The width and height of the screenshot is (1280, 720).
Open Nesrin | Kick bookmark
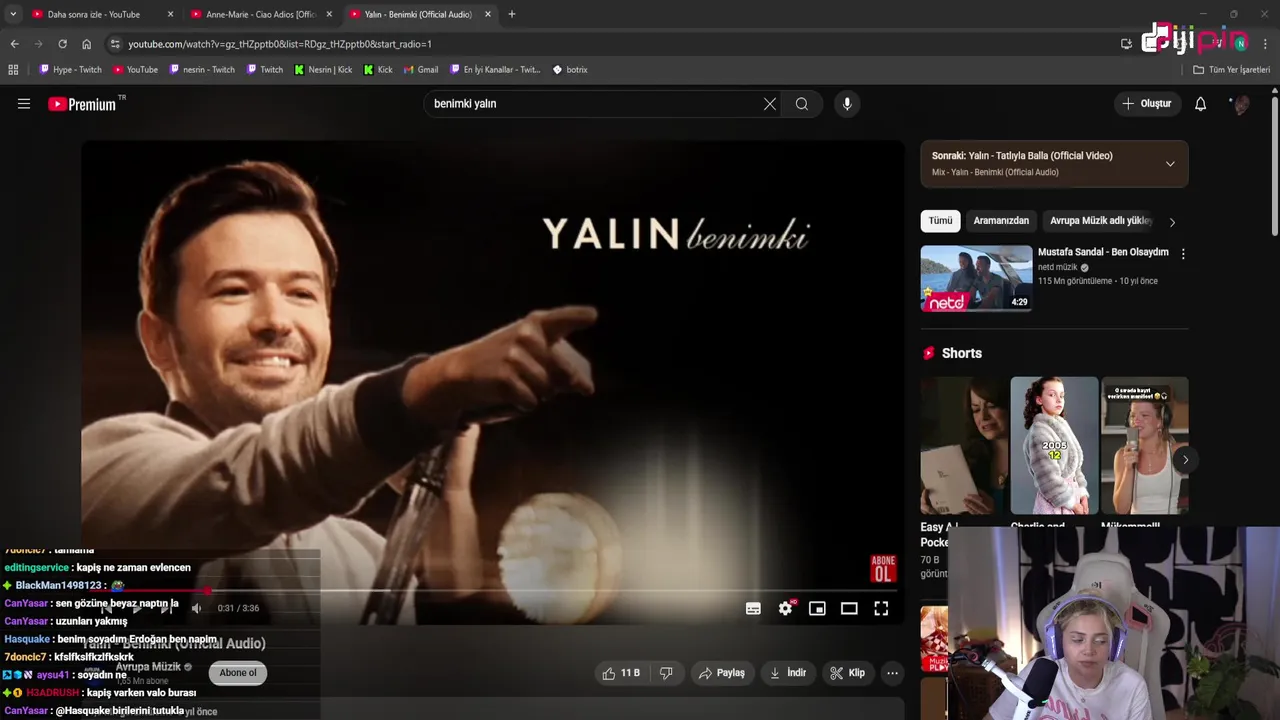[322, 70]
